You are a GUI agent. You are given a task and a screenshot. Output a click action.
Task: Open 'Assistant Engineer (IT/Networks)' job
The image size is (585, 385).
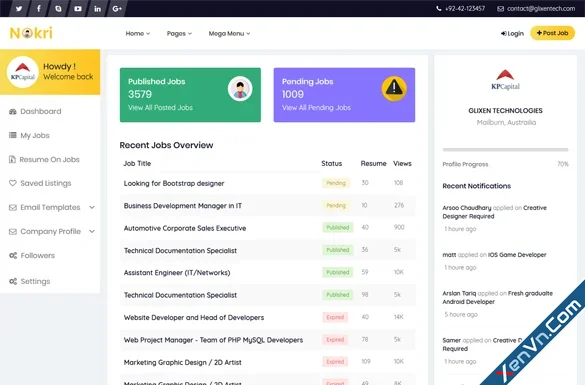(x=177, y=273)
